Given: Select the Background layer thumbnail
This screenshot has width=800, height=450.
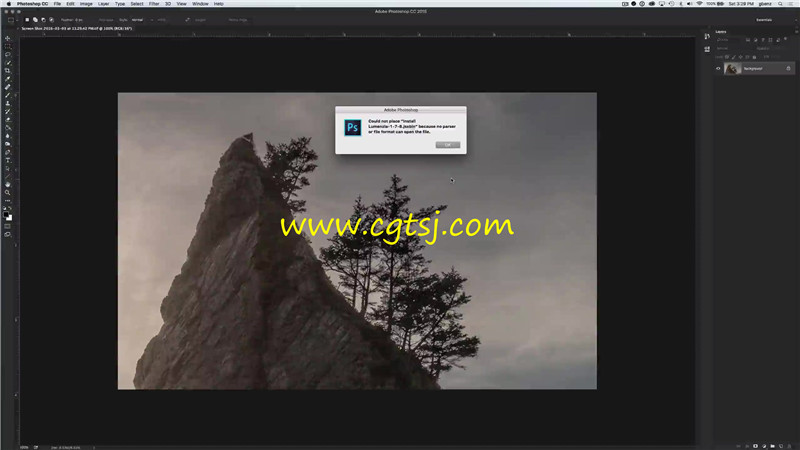Looking at the screenshot, I should point(732,68).
